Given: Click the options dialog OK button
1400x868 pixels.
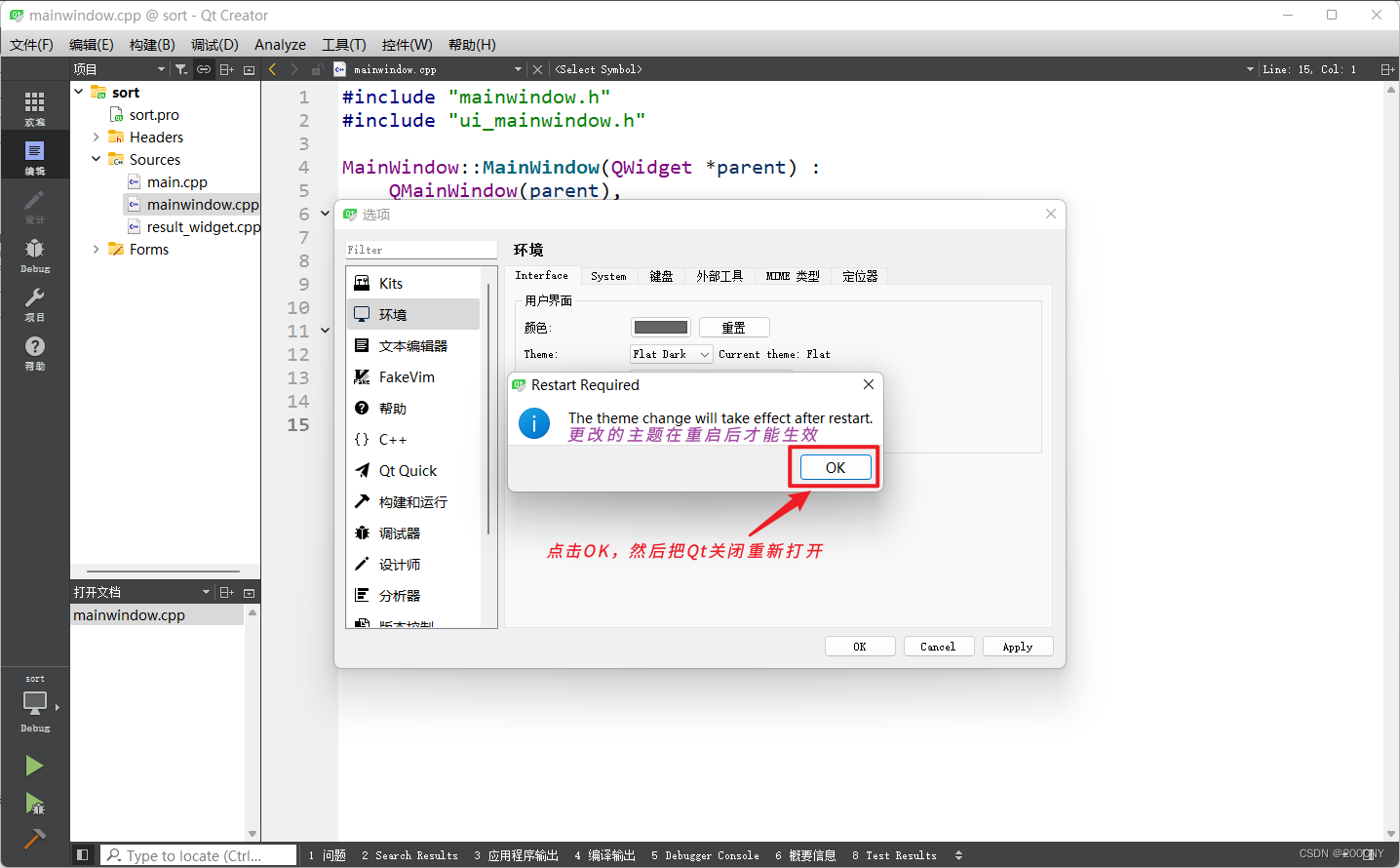Looking at the screenshot, I should (860, 647).
